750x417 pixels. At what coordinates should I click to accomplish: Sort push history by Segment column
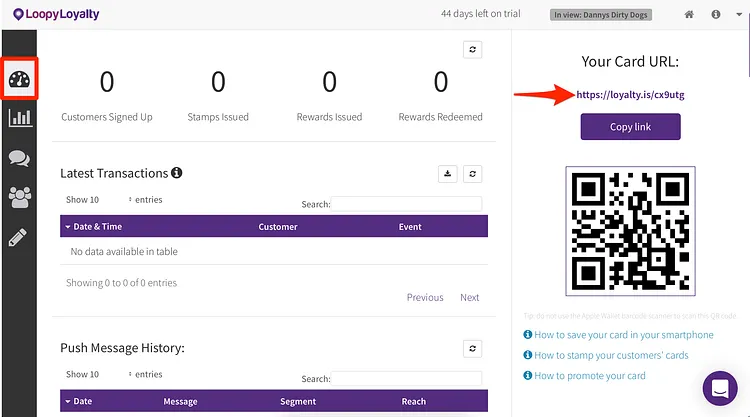click(x=298, y=402)
